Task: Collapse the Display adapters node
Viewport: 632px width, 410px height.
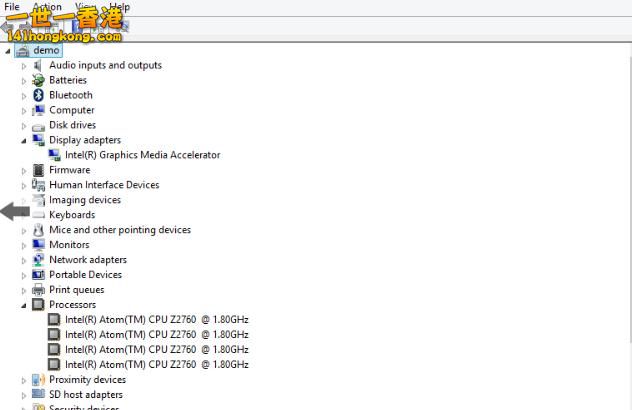Action: tap(24, 141)
